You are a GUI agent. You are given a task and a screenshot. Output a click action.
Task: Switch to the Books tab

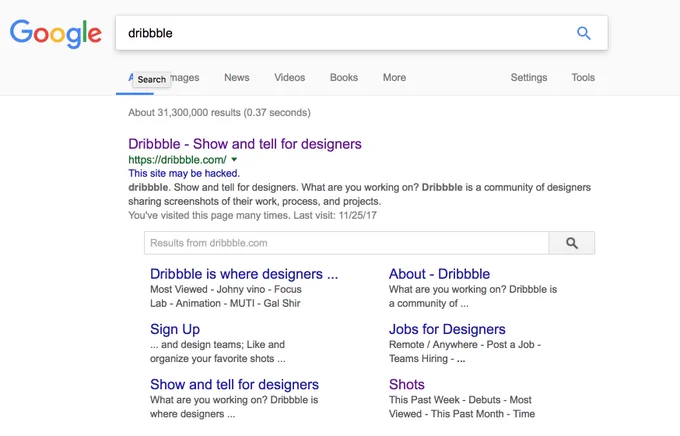tap(344, 78)
